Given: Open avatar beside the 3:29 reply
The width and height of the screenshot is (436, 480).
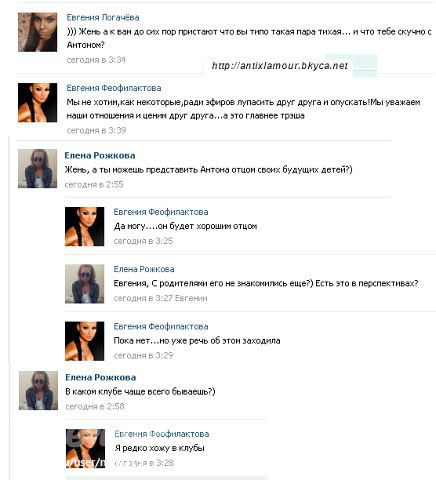Looking at the screenshot, I should [84, 341].
